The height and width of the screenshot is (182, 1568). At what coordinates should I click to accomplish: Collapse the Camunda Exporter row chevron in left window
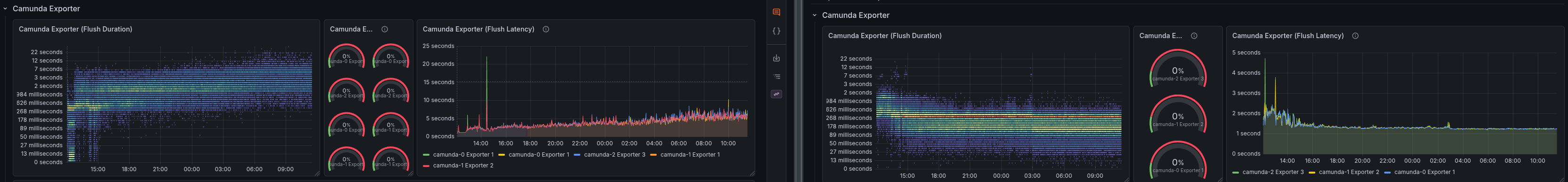[x=6, y=9]
